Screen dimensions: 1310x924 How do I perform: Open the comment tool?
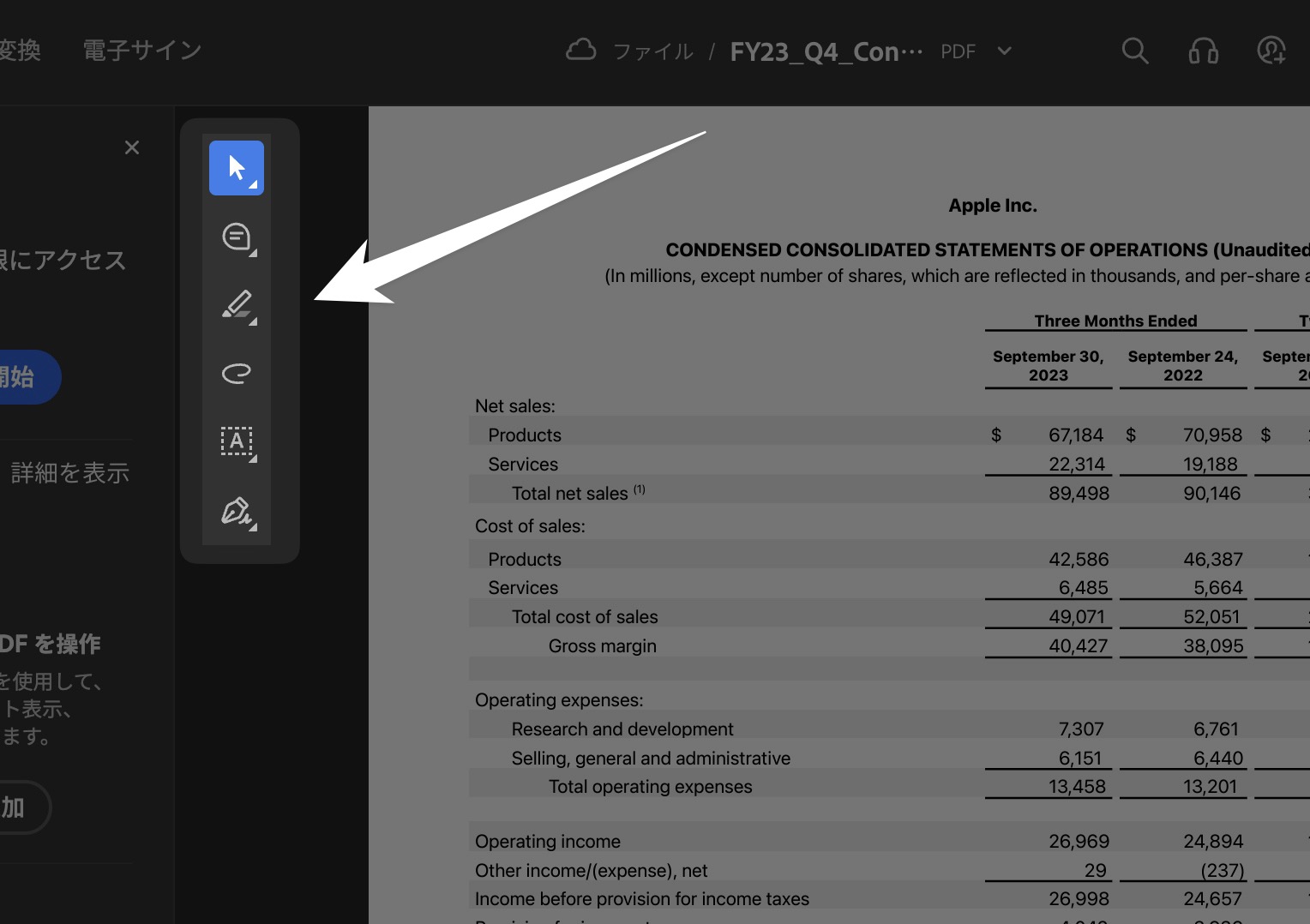click(237, 237)
